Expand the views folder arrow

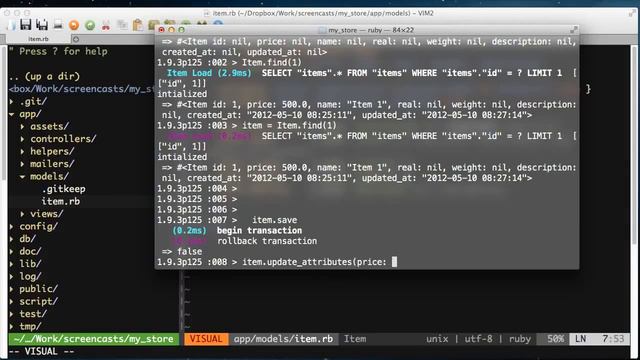point(22,214)
